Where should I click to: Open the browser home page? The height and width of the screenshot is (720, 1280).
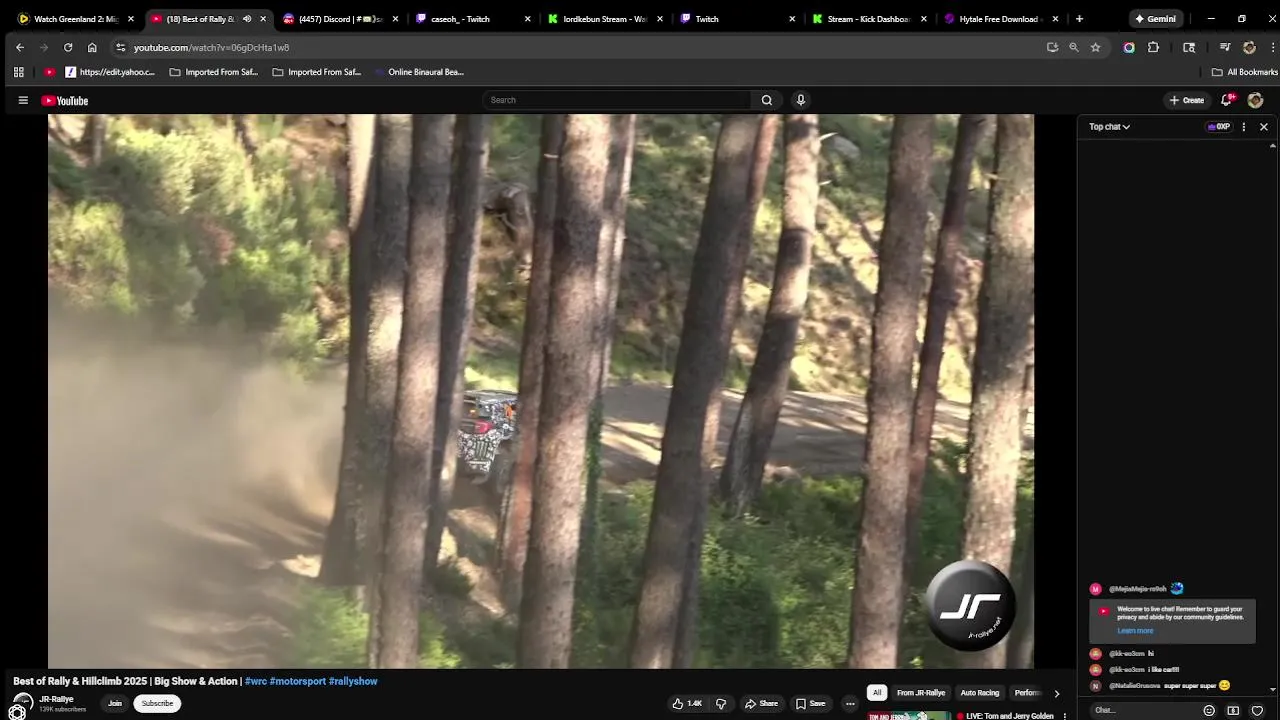(x=92, y=47)
